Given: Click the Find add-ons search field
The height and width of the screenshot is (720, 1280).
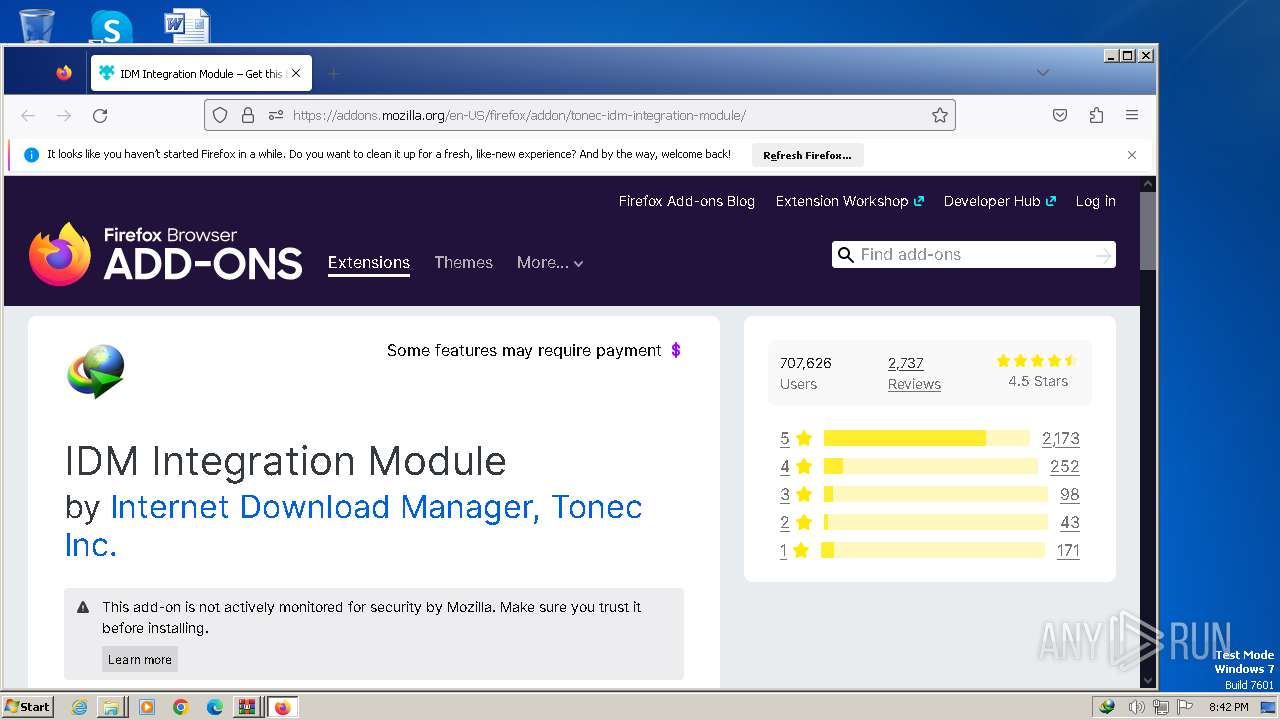Looking at the screenshot, I should pos(975,255).
